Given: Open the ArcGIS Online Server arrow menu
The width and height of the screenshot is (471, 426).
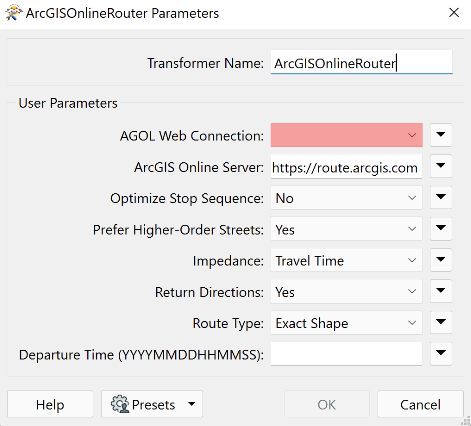Looking at the screenshot, I should [441, 166].
